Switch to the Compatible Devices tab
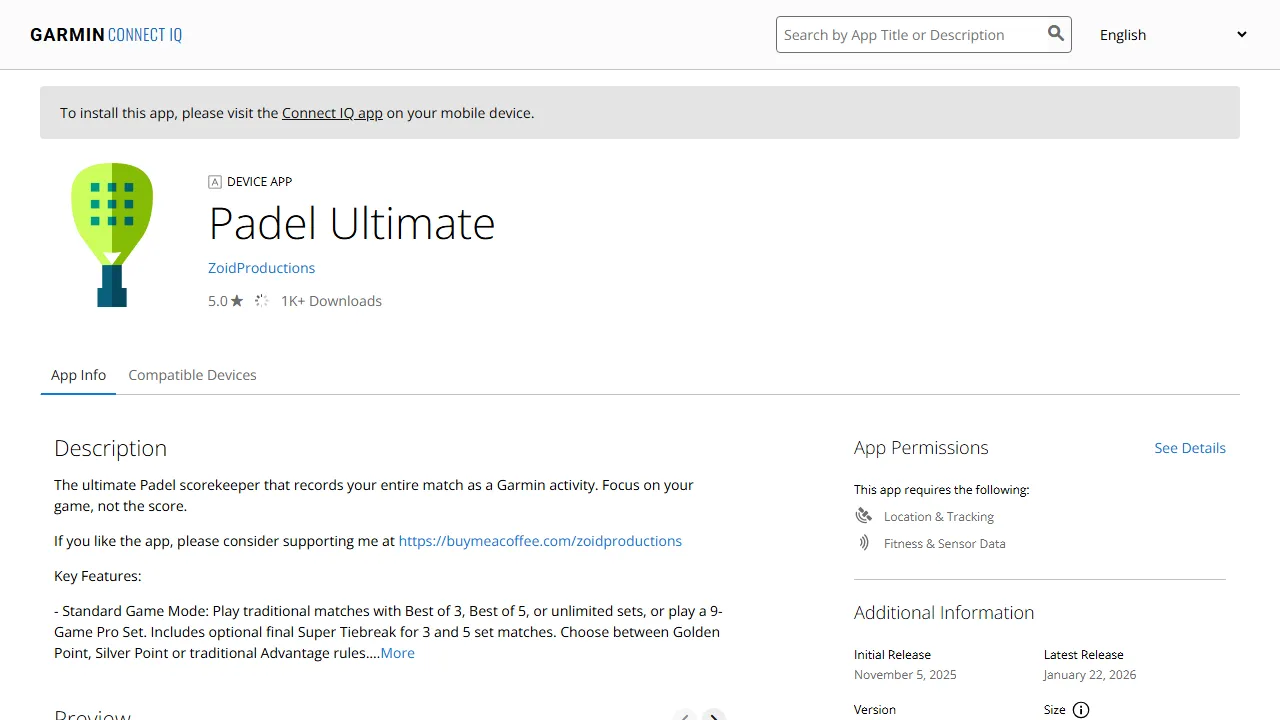The height and width of the screenshot is (720, 1280). (x=192, y=375)
